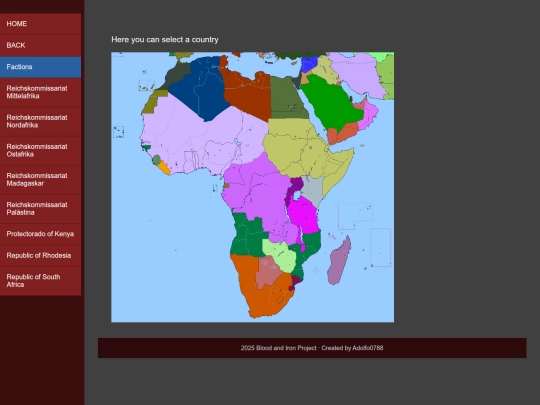Click the footer credit text by Adolfo0788
This screenshot has width=540, height=405.
tap(312, 348)
